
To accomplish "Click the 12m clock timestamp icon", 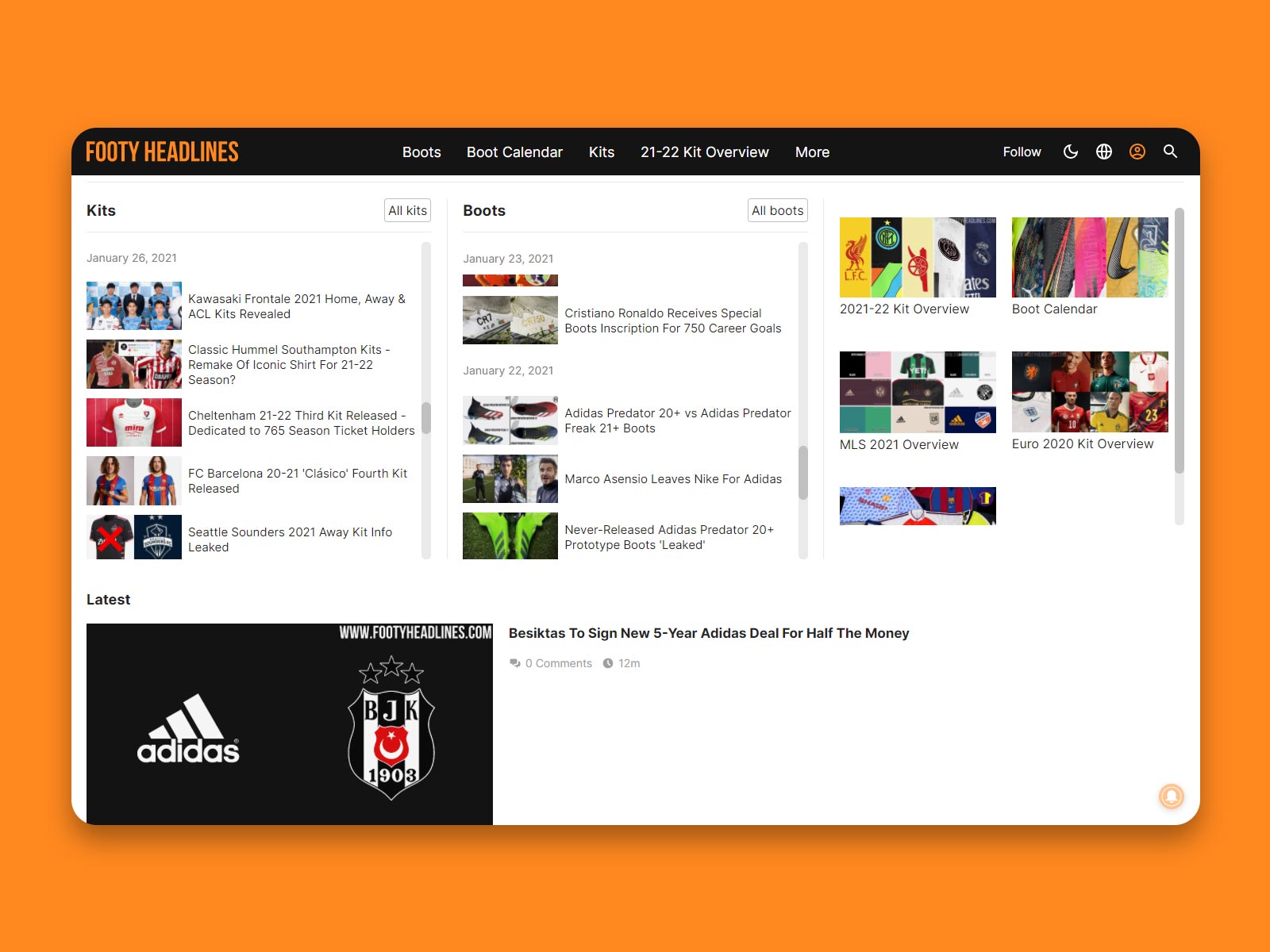I will [x=608, y=663].
